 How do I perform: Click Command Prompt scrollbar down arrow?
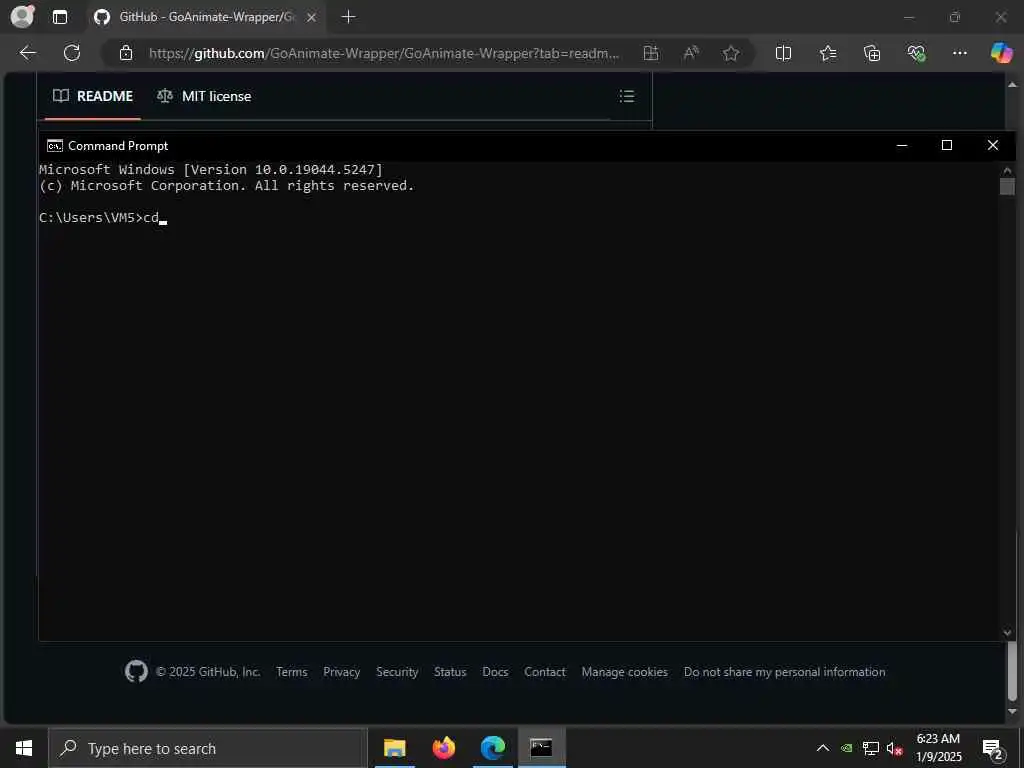[1007, 633]
